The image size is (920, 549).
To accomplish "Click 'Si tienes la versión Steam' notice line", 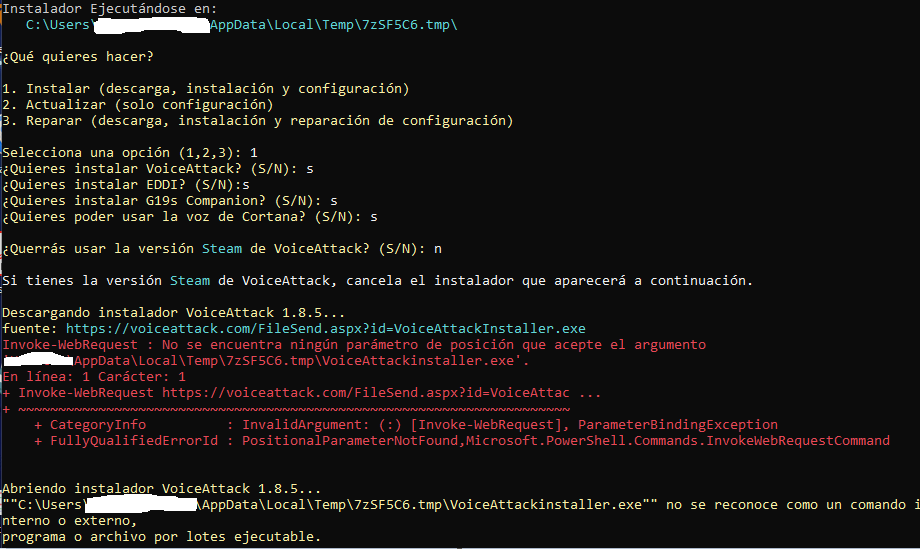I will click(x=377, y=281).
